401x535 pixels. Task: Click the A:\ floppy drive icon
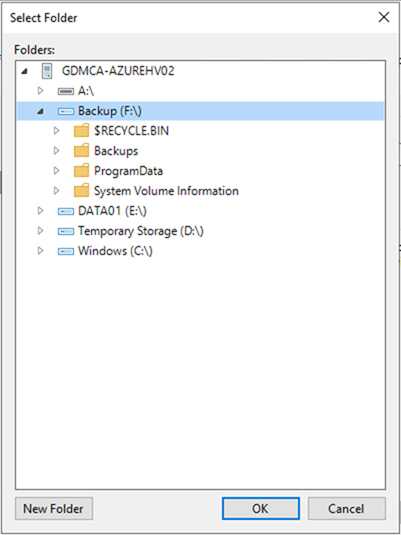[66, 91]
